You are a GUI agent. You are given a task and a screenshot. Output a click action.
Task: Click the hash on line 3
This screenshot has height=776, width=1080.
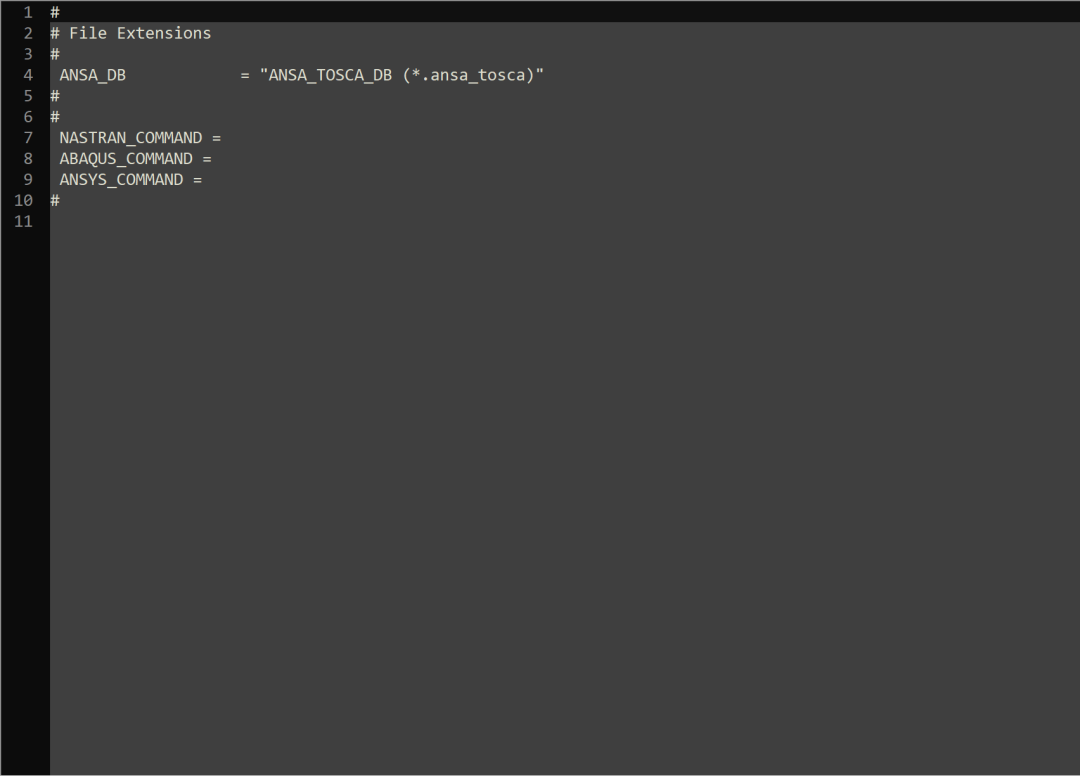click(55, 54)
